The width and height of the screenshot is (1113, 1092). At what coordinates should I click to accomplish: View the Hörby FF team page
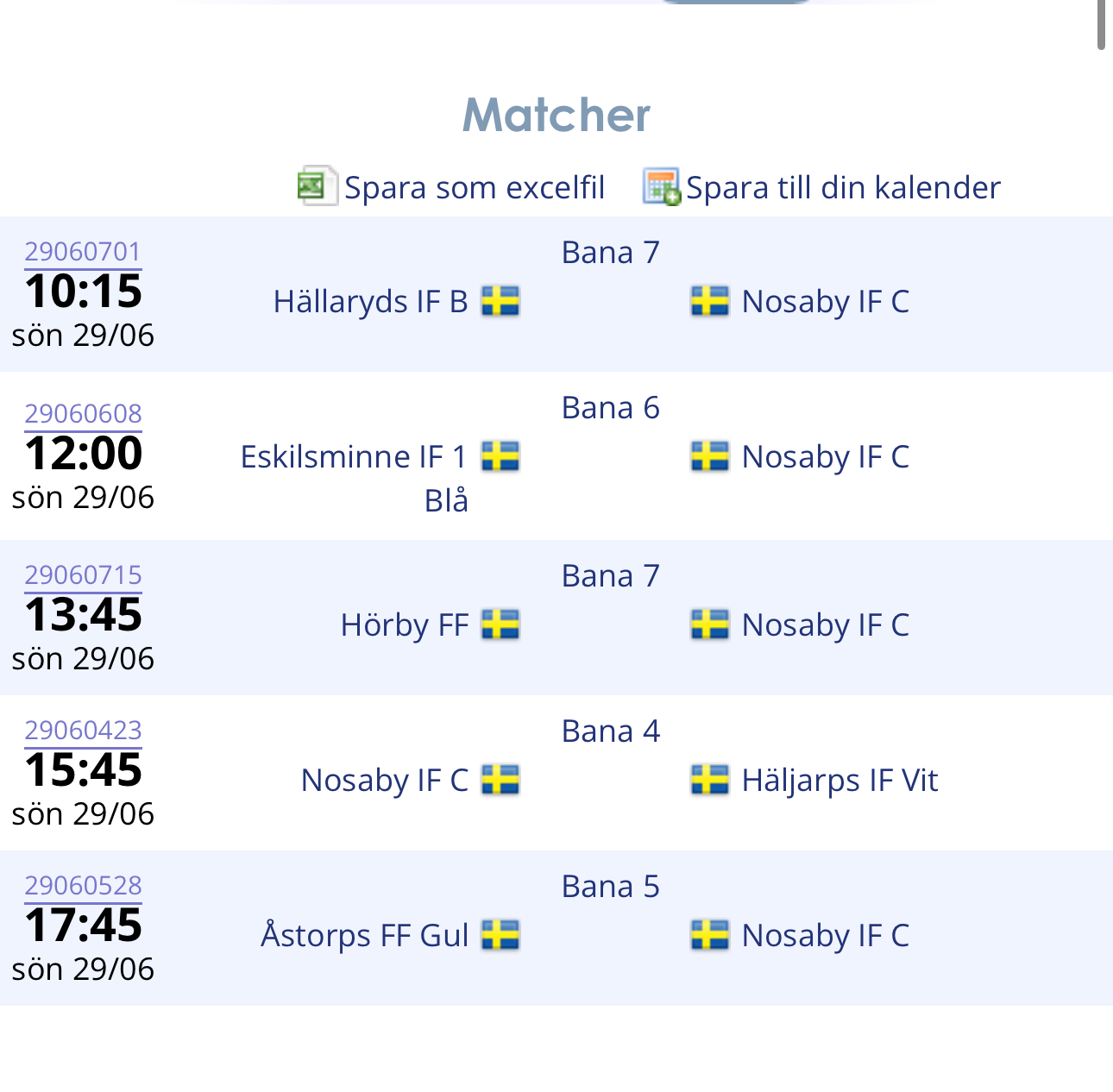tap(404, 624)
